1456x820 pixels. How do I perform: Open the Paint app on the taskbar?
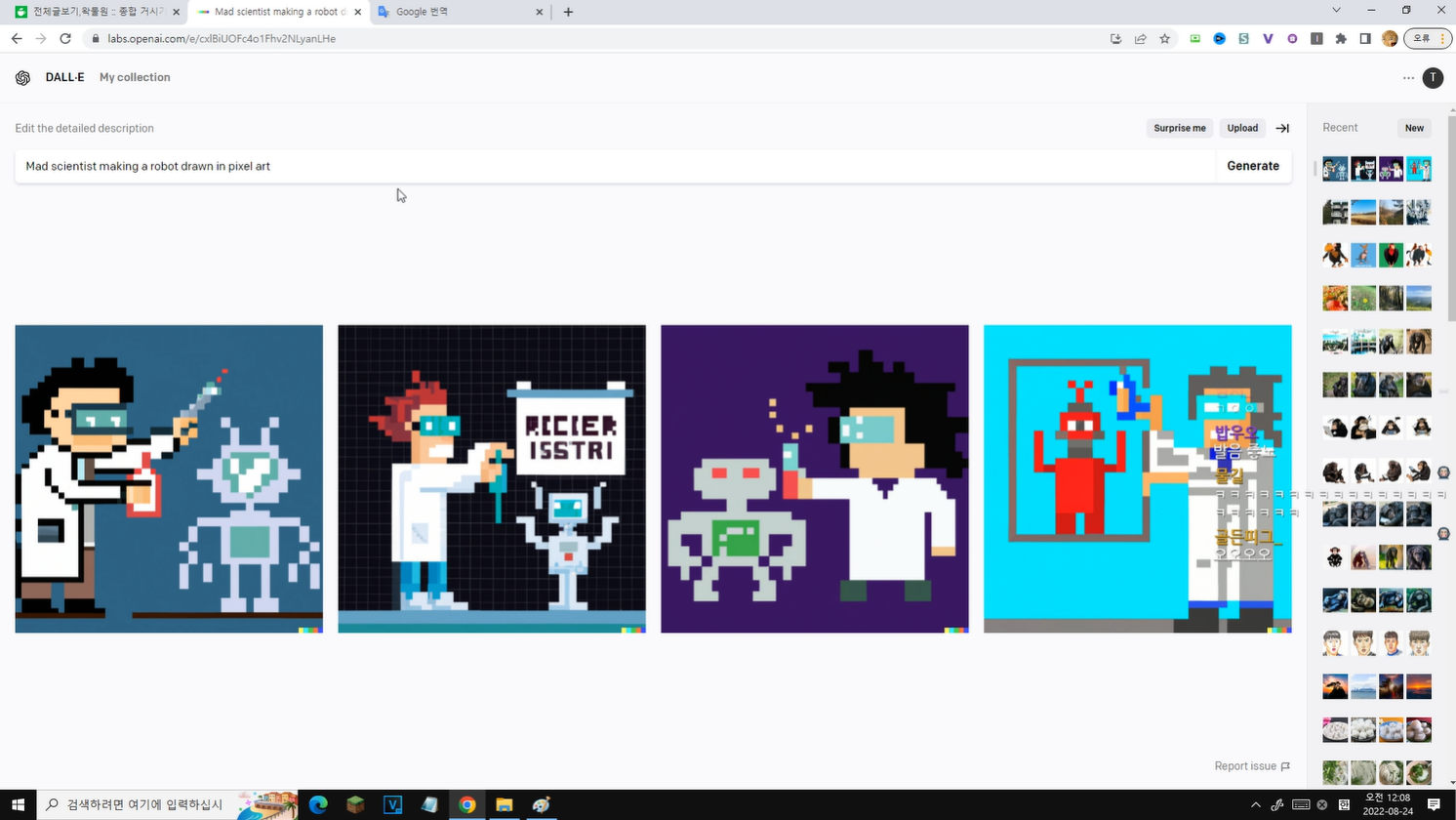point(542,805)
